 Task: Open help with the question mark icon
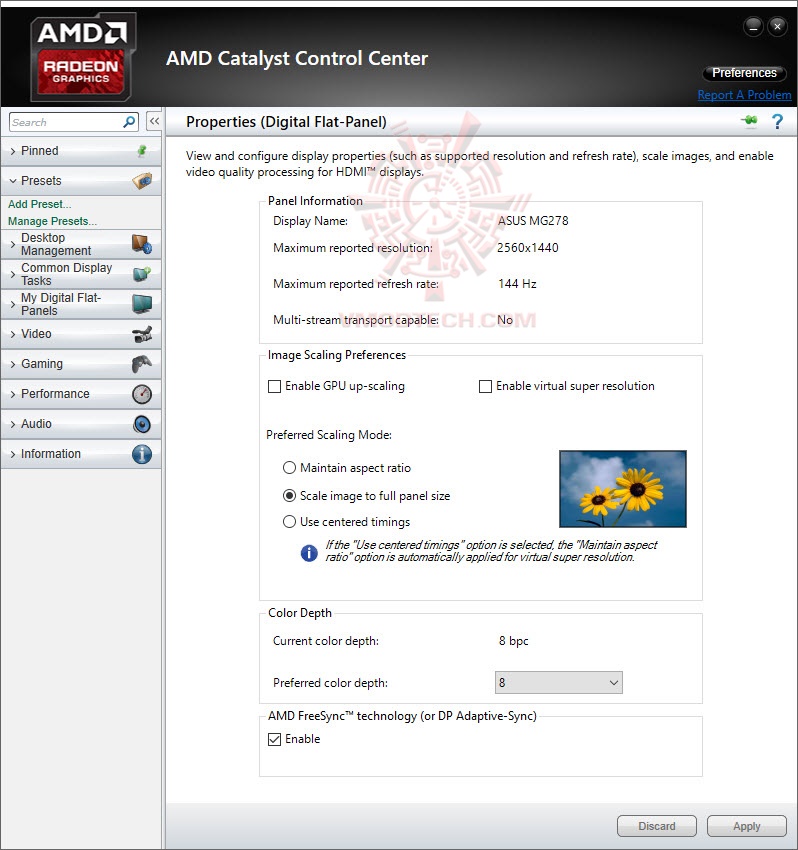coord(777,121)
